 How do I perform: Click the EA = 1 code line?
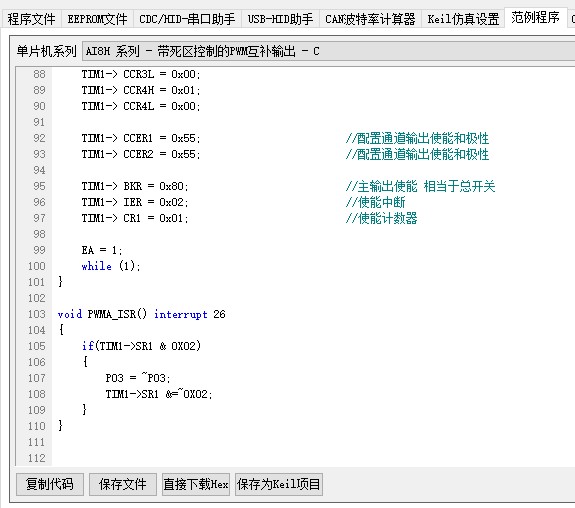[x=102, y=251]
